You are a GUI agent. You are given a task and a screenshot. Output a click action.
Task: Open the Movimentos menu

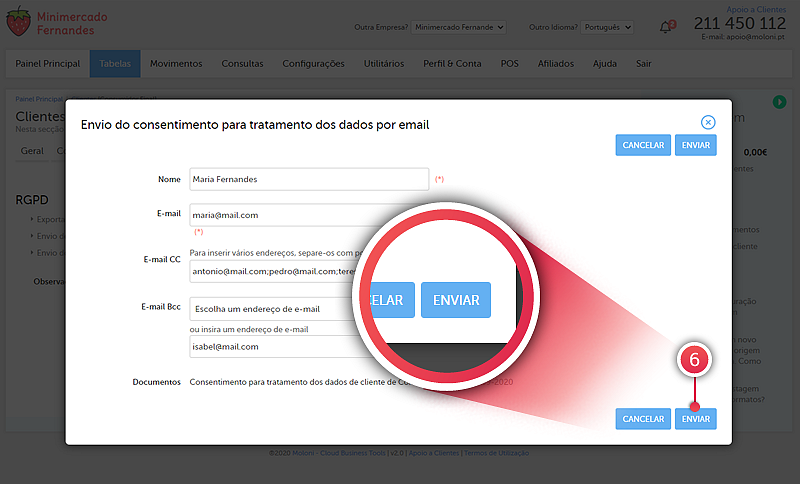176,64
